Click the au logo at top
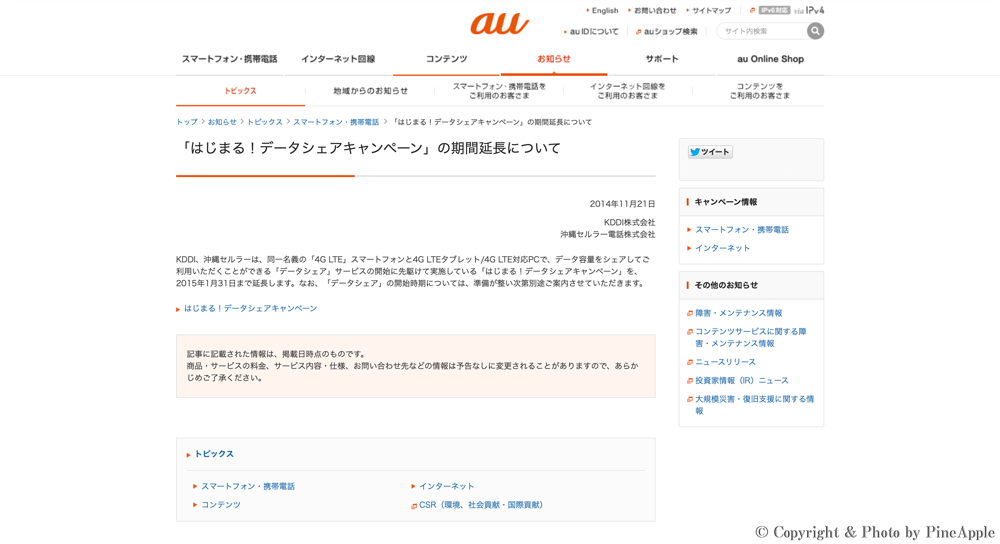Viewport: 1000px width, 544px height. pyautogui.click(x=499, y=23)
